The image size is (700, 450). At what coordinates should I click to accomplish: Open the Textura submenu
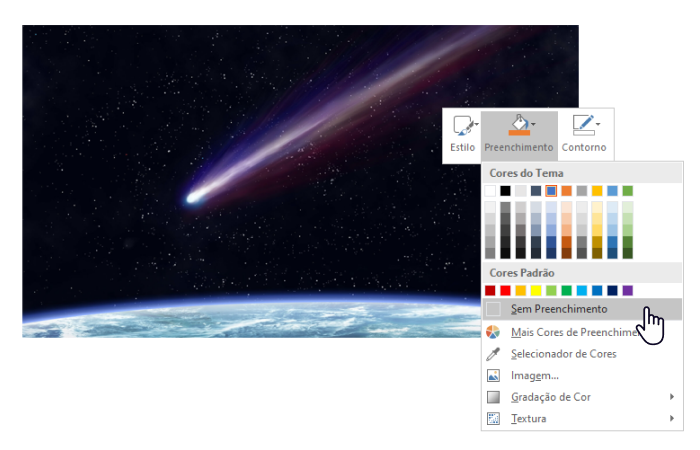(x=582, y=418)
